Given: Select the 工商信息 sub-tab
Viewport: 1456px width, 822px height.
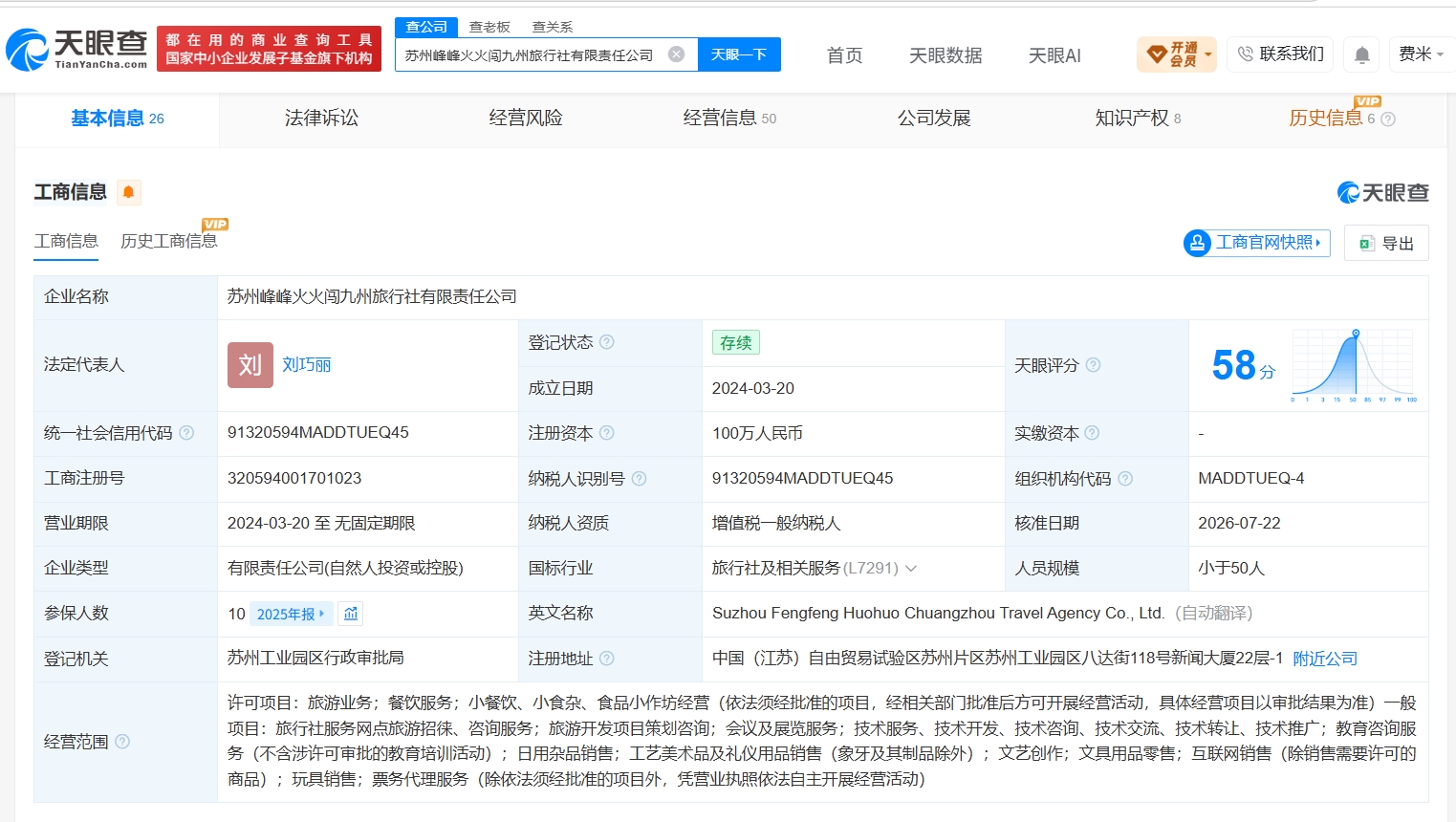Looking at the screenshot, I should click(66, 241).
